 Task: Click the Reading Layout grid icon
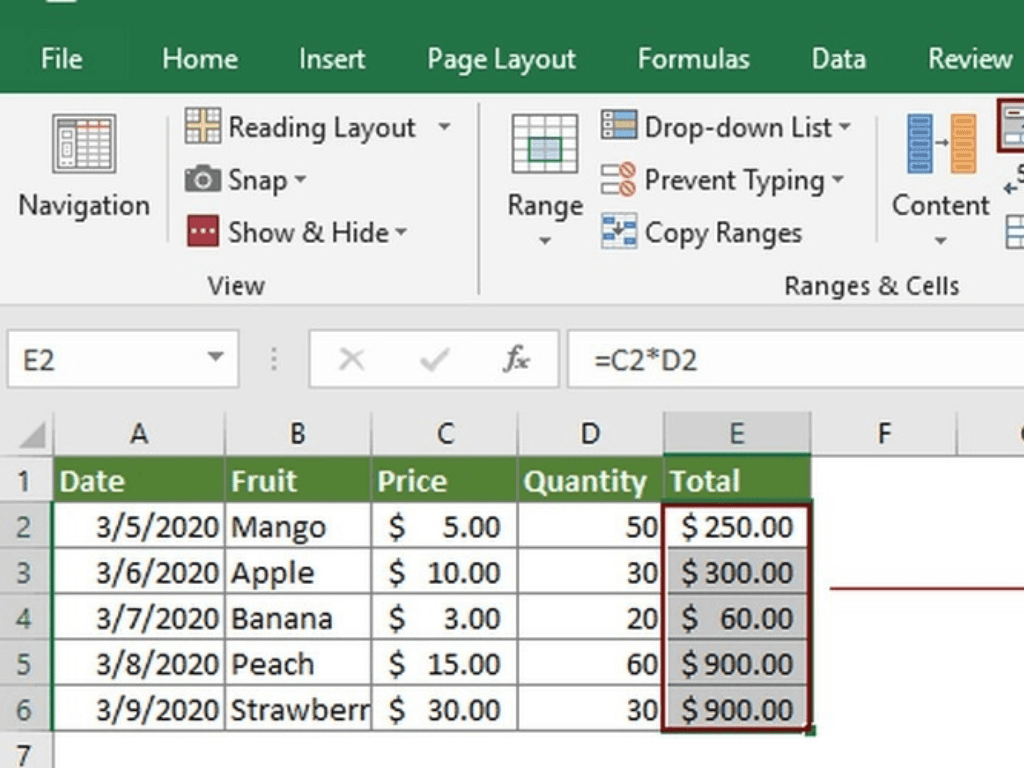point(203,127)
